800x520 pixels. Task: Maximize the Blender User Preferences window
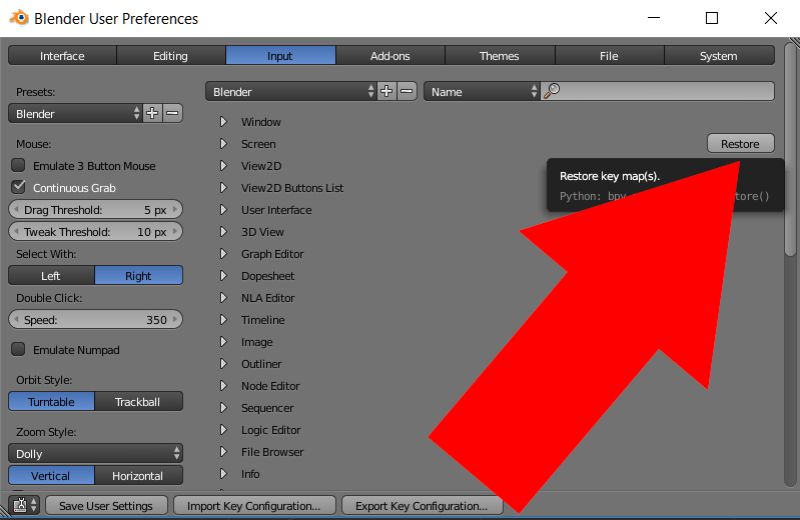712,18
